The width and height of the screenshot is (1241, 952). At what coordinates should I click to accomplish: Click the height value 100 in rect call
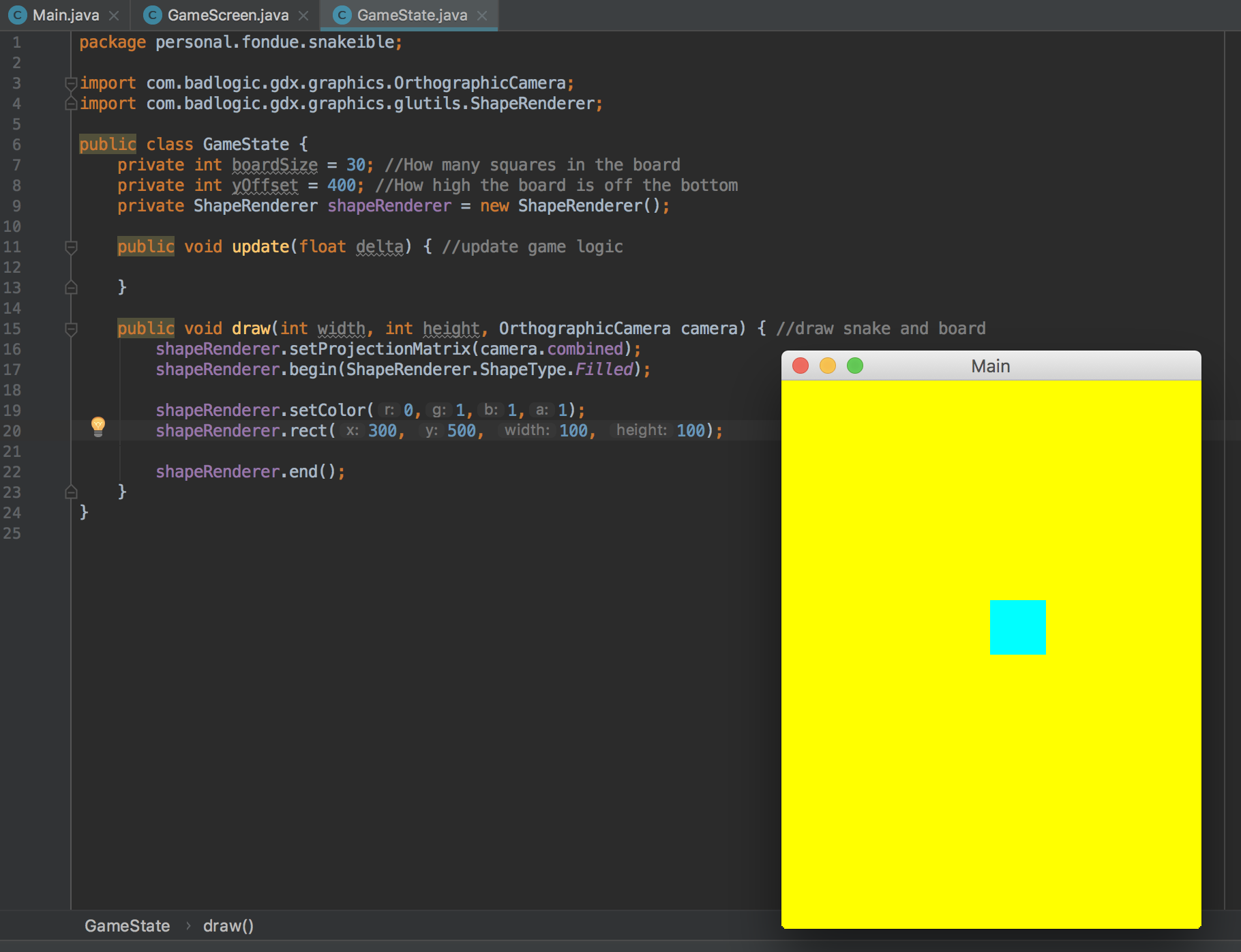coord(691,431)
